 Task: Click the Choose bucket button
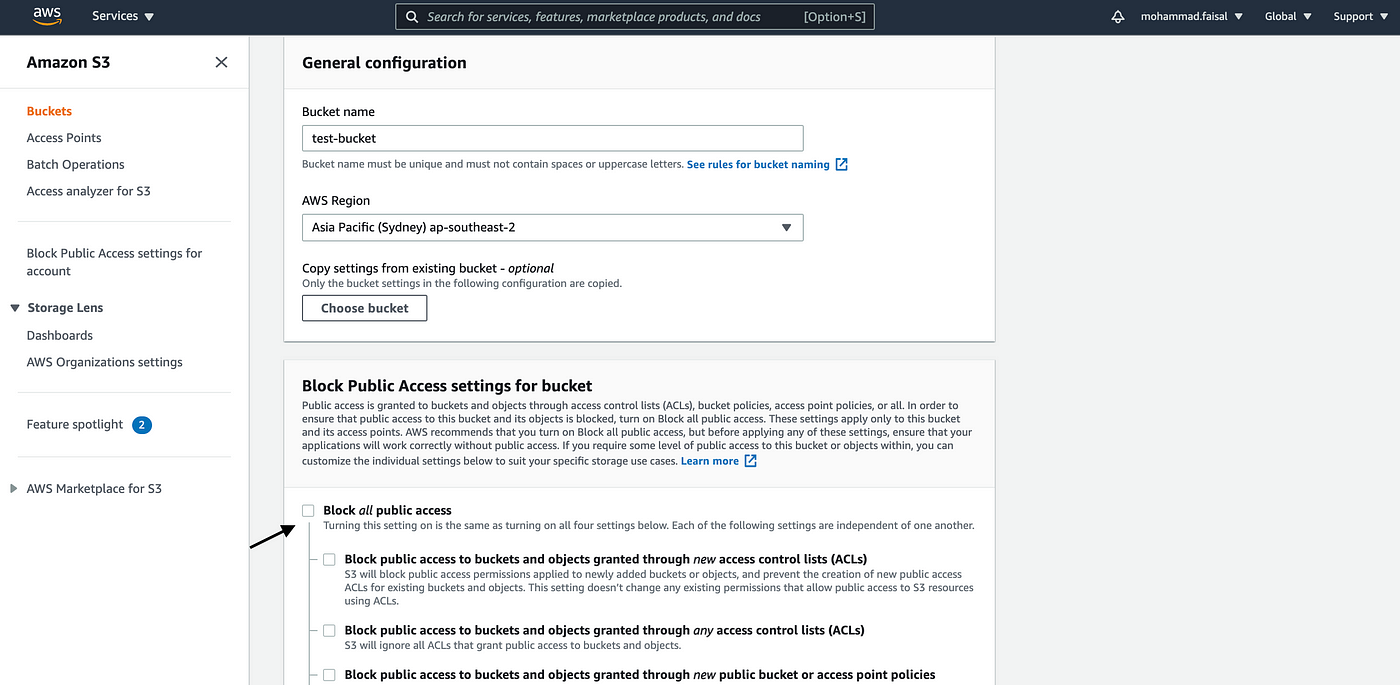(364, 308)
